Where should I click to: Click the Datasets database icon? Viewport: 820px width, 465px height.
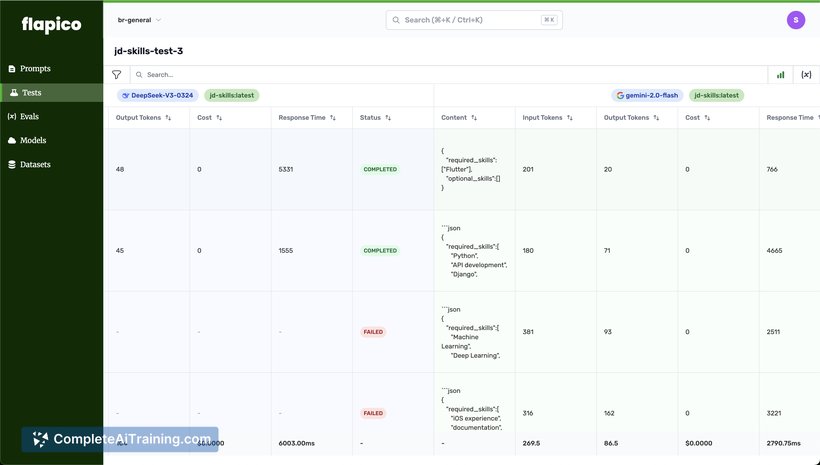[12, 164]
